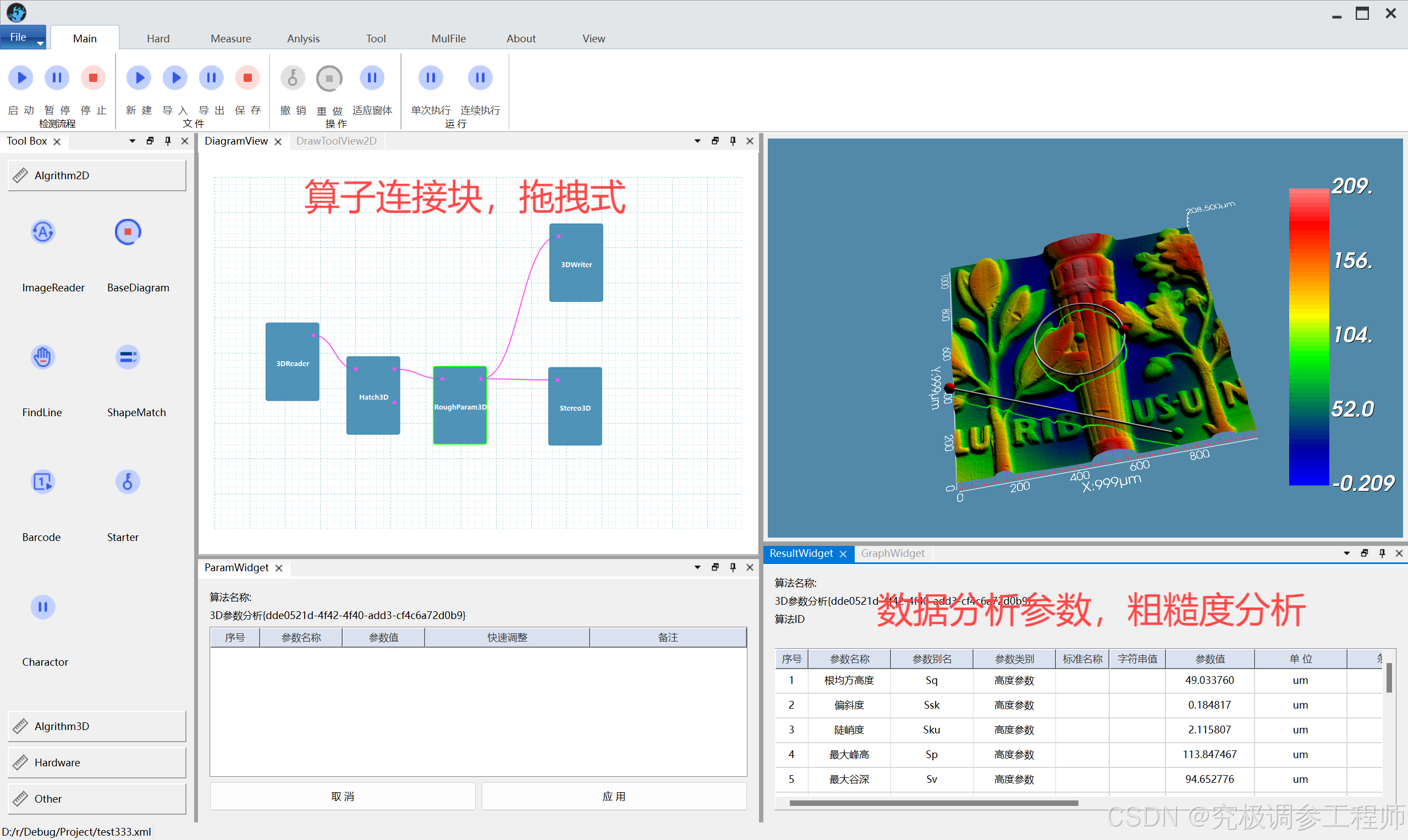Screen dimensions: 1408x840
Task: Click the 保存 save file icon
Action: (248, 78)
